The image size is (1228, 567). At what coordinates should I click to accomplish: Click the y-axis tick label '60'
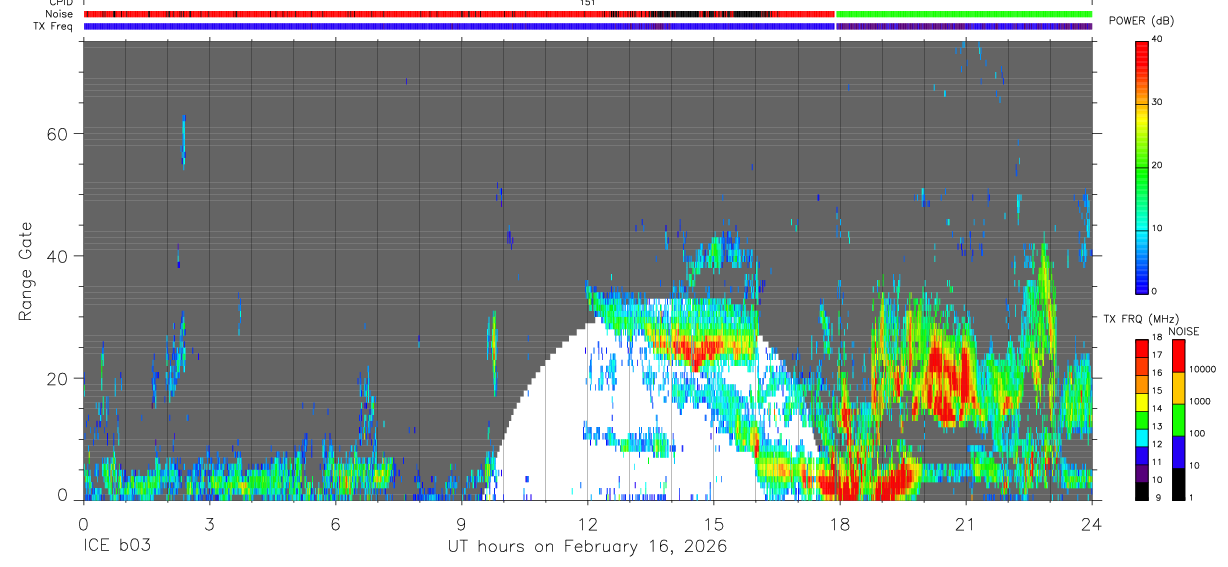click(59, 134)
